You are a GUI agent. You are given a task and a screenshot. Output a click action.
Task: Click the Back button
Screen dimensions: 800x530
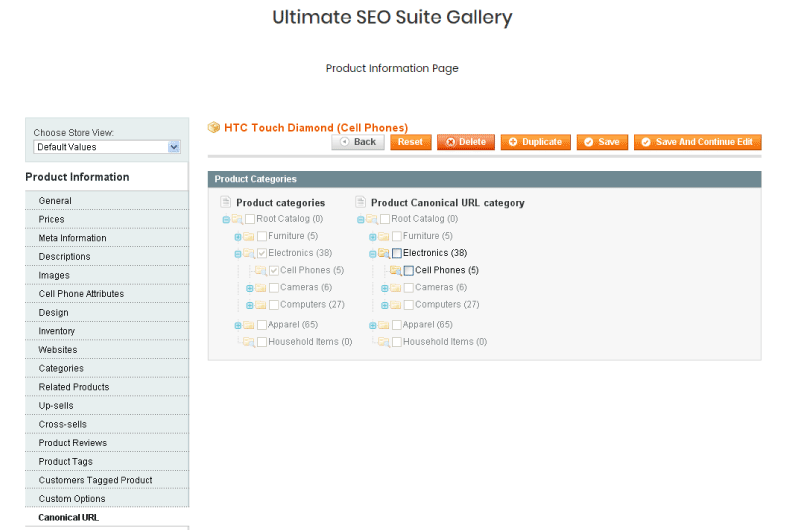[358, 142]
